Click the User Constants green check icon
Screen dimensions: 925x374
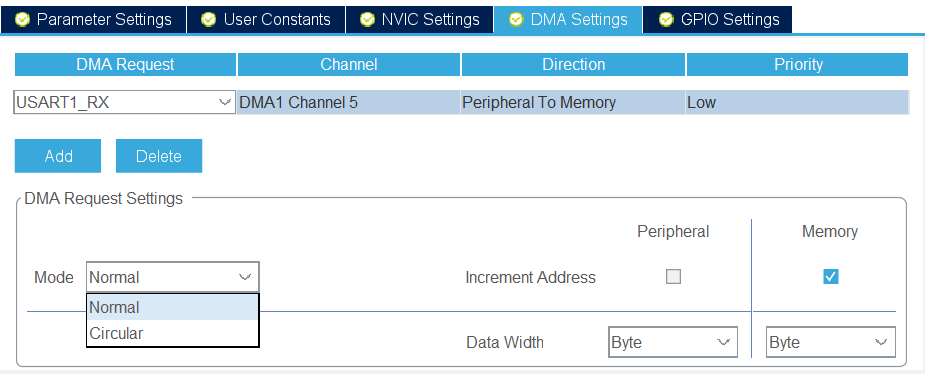(208, 20)
